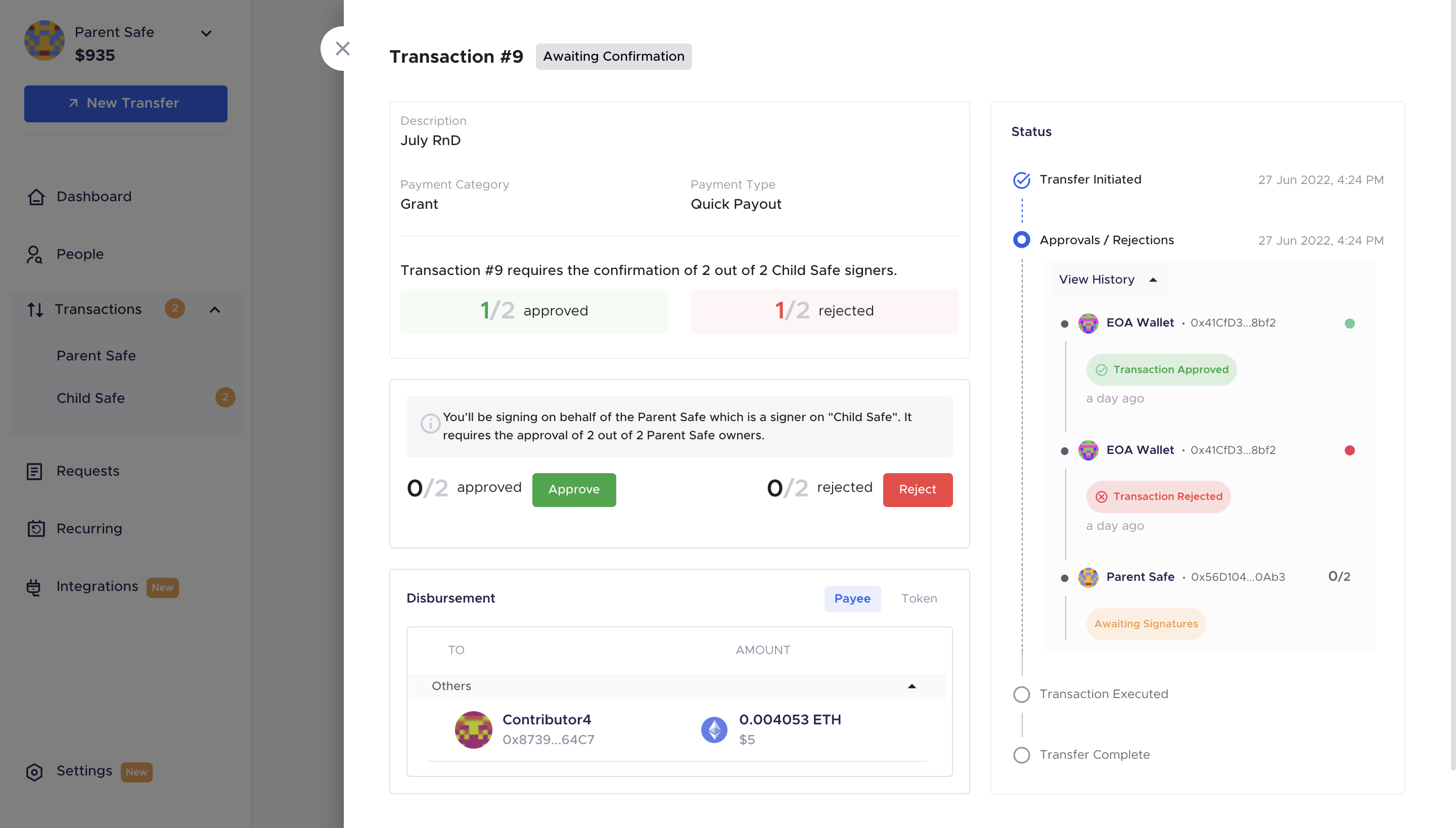Click the Transactions count badge
Image resolution: width=1456 pixels, height=828 pixels.
coord(174,309)
